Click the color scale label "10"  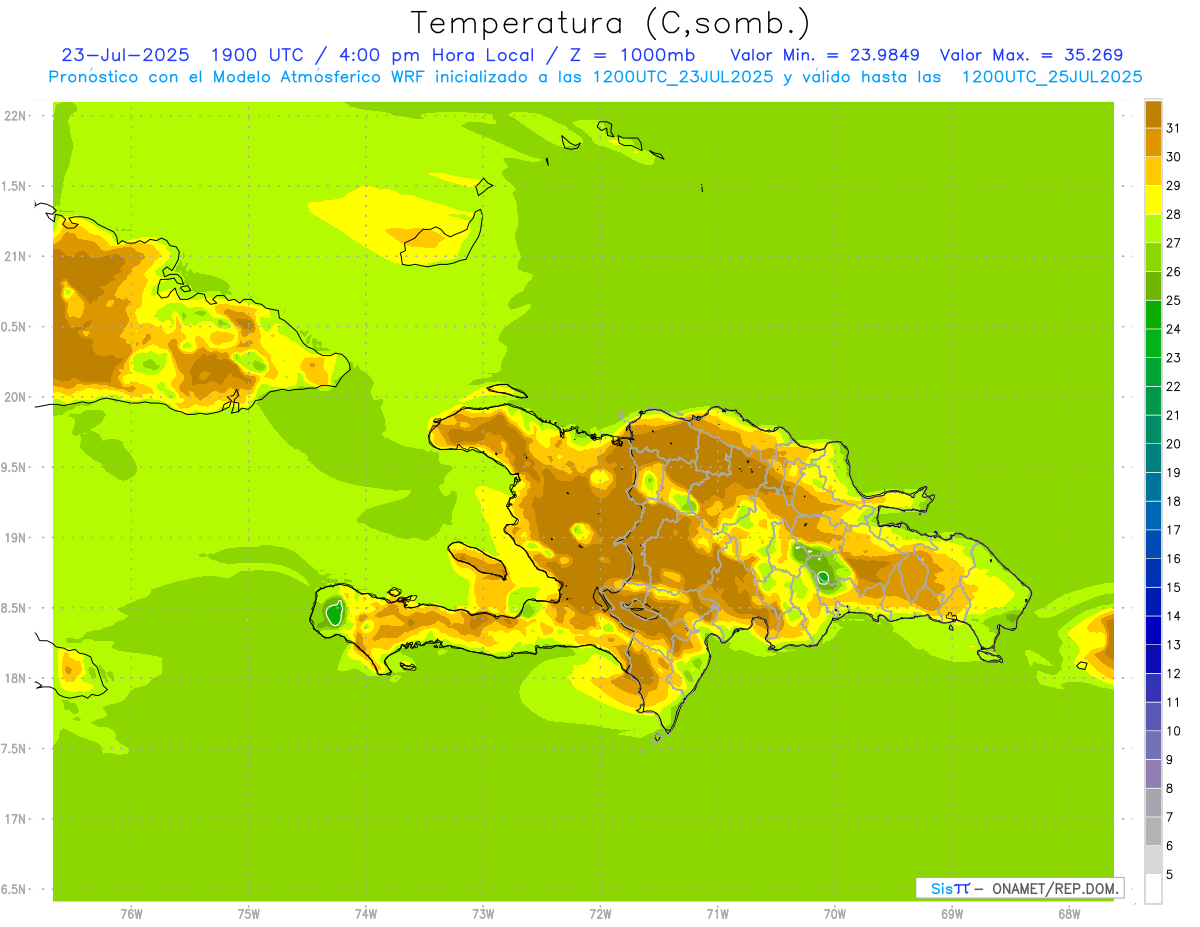1173,731
